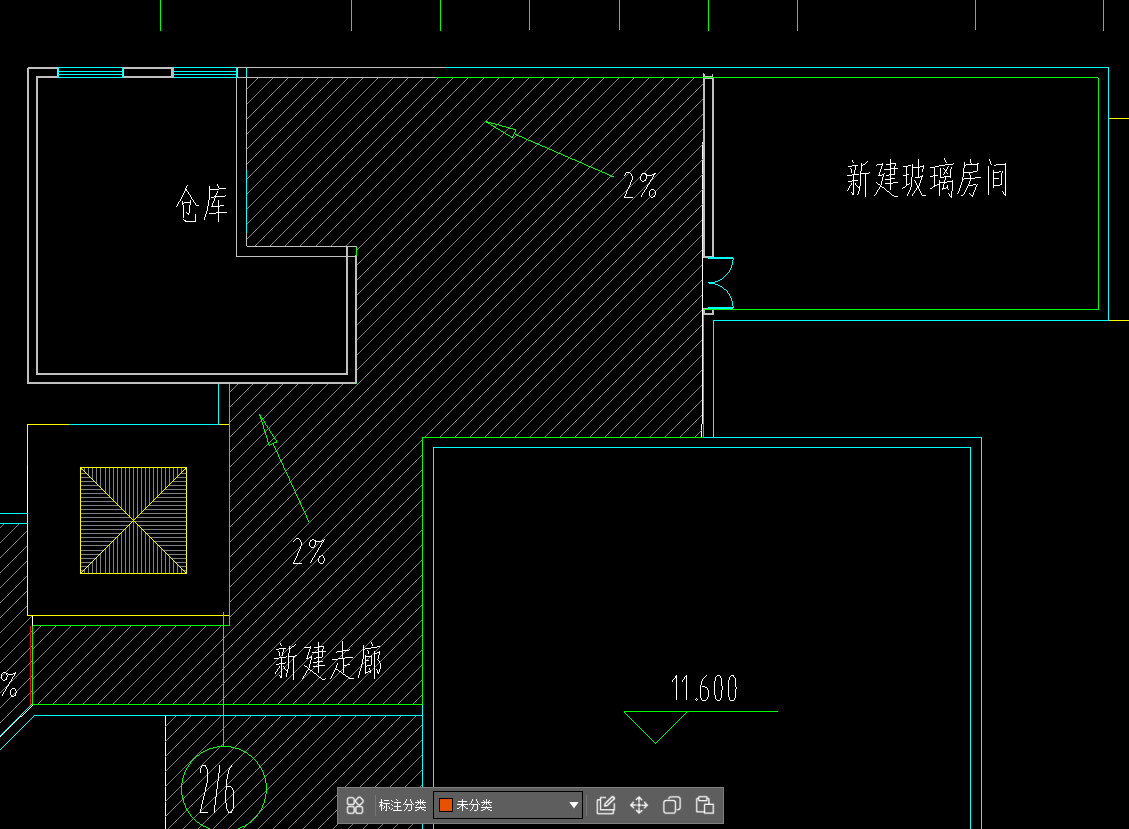Click the paste icon in the floating toolbar
1129x829 pixels.
pos(705,805)
